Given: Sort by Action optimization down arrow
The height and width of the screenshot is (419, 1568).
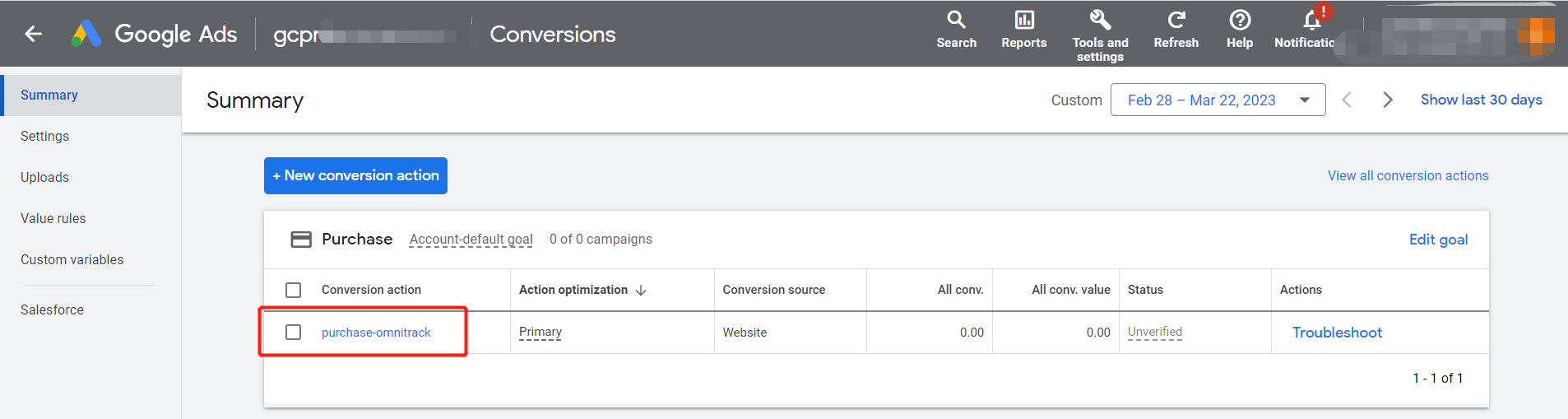Looking at the screenshot, I should (x=641, y=291).
